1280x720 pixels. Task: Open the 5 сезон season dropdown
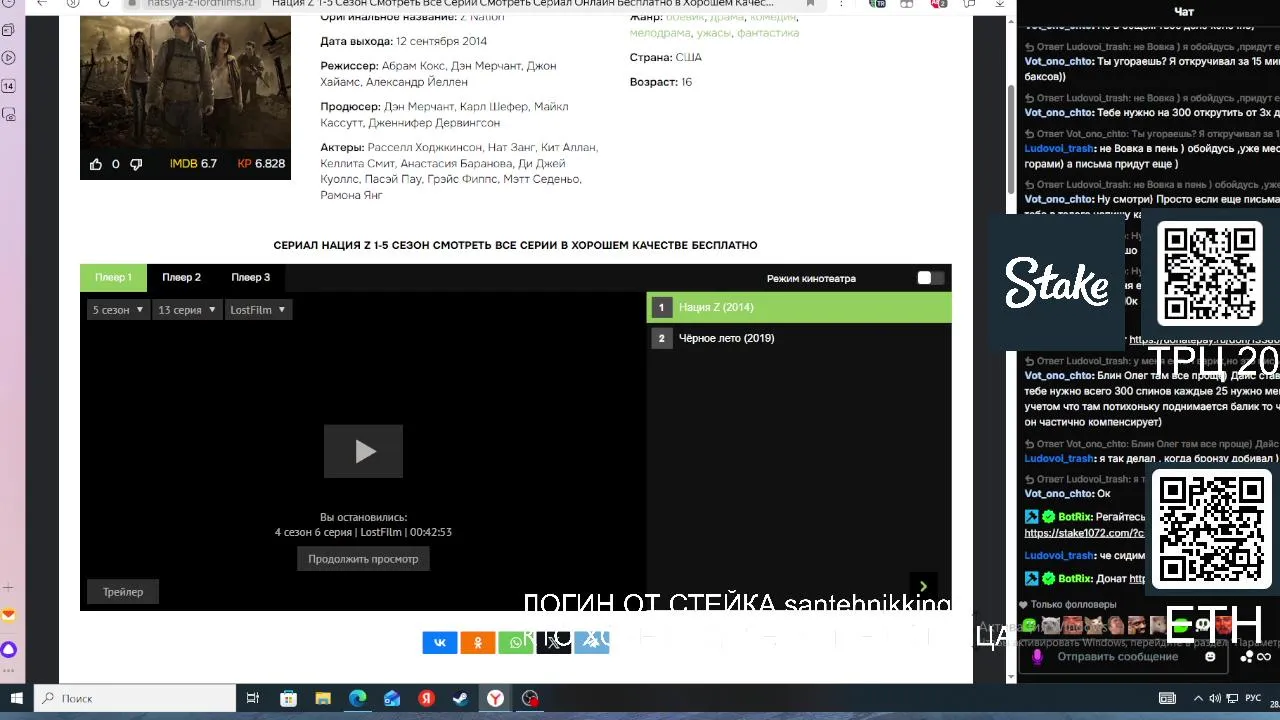click(x=118, y=310)
